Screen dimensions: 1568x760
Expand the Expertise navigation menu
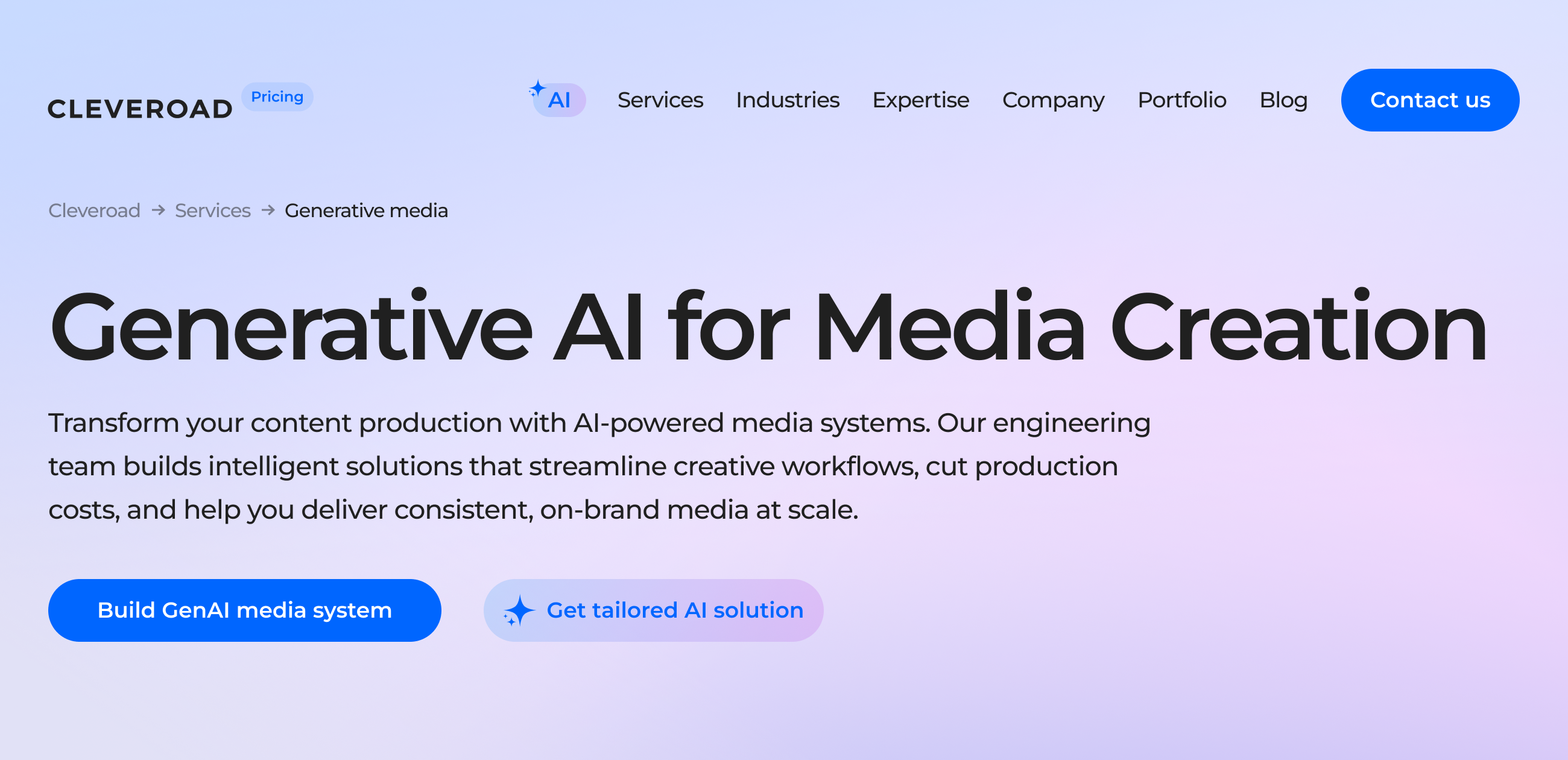(x=920, y=100)
